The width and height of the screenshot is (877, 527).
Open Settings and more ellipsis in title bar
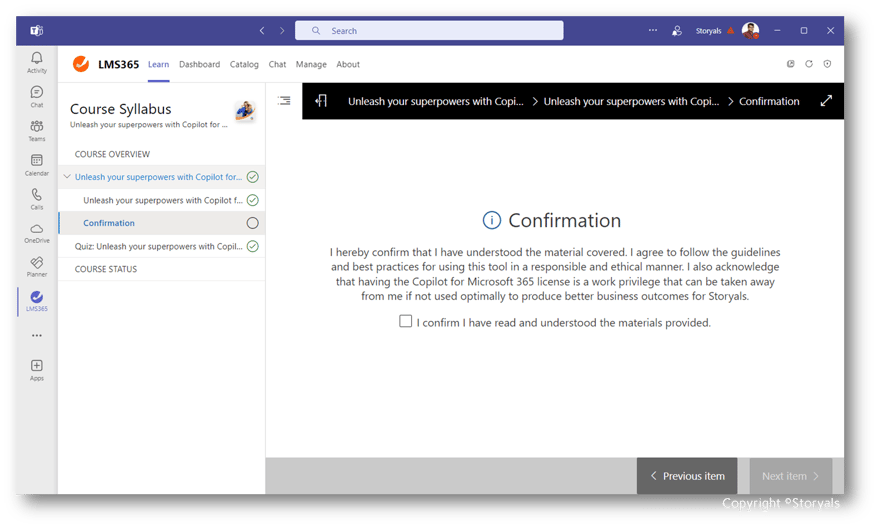coord(653,30)
